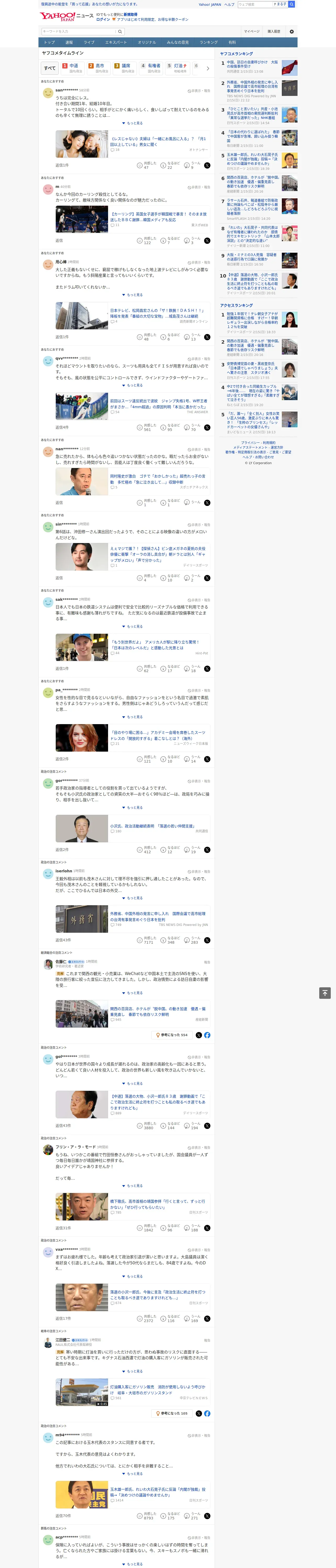Share m94******** comment on X

point(207,1516)
